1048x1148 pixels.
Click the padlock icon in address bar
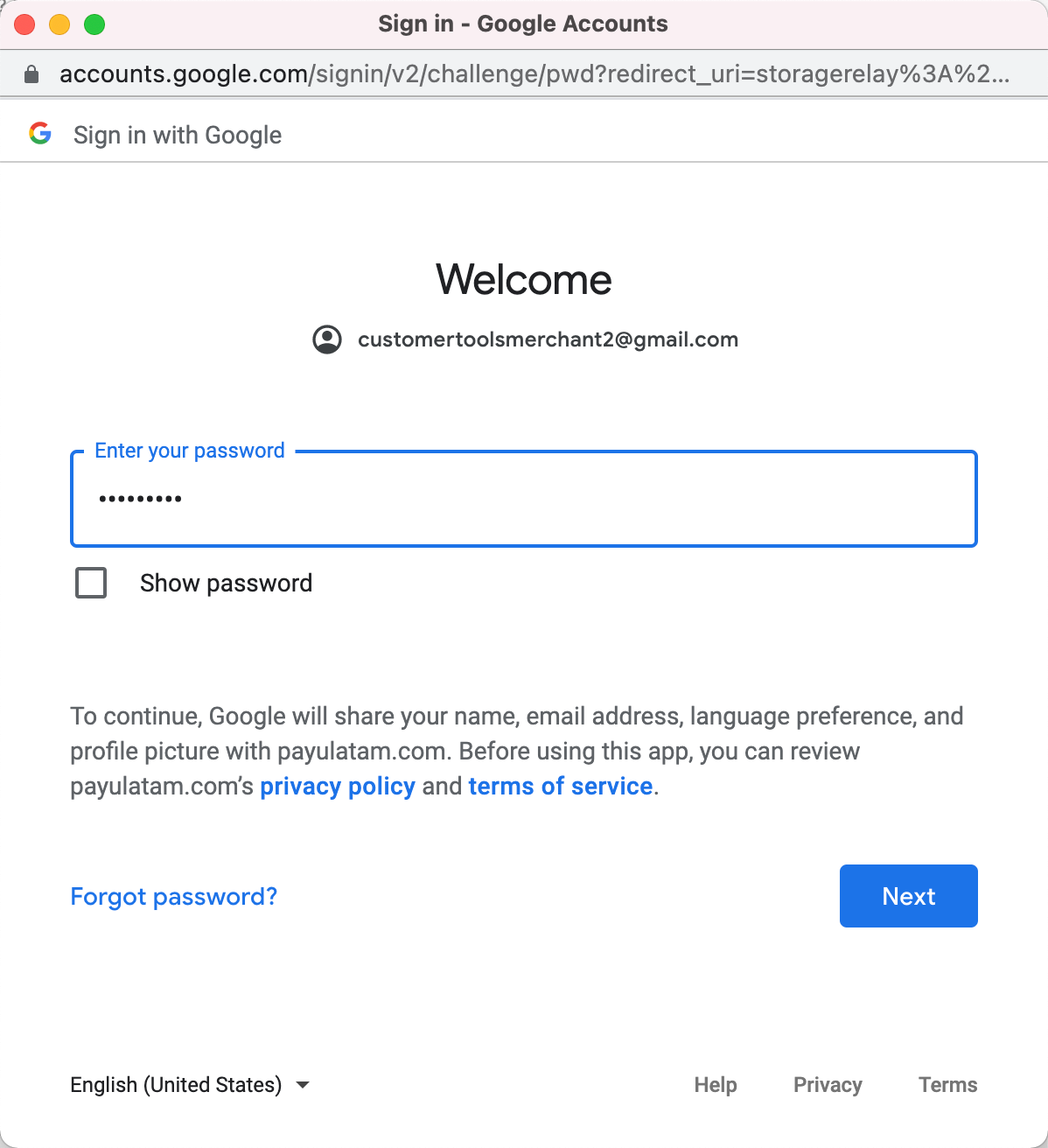pyautogui.click(x=31, y=74)
